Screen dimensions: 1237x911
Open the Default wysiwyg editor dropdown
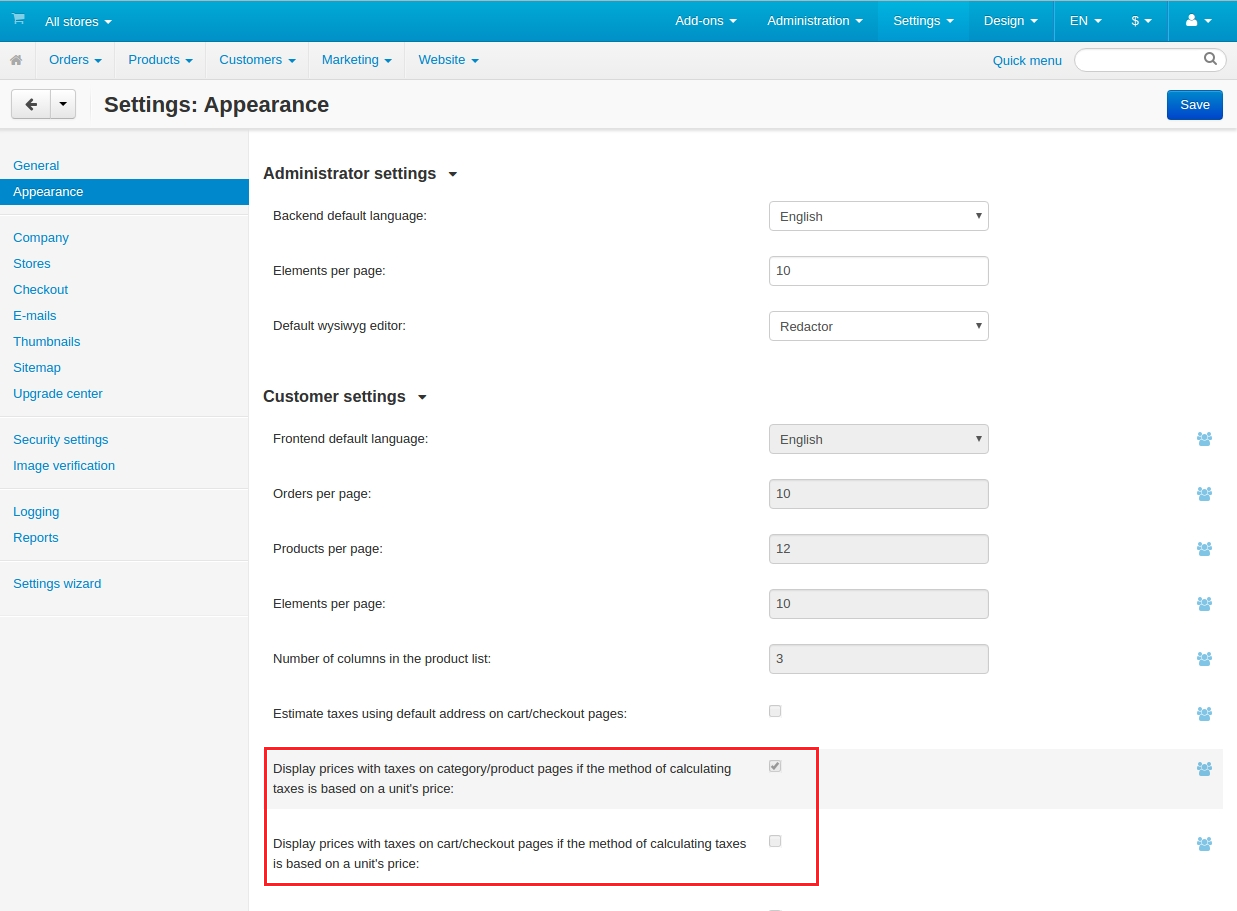point(878,326)
